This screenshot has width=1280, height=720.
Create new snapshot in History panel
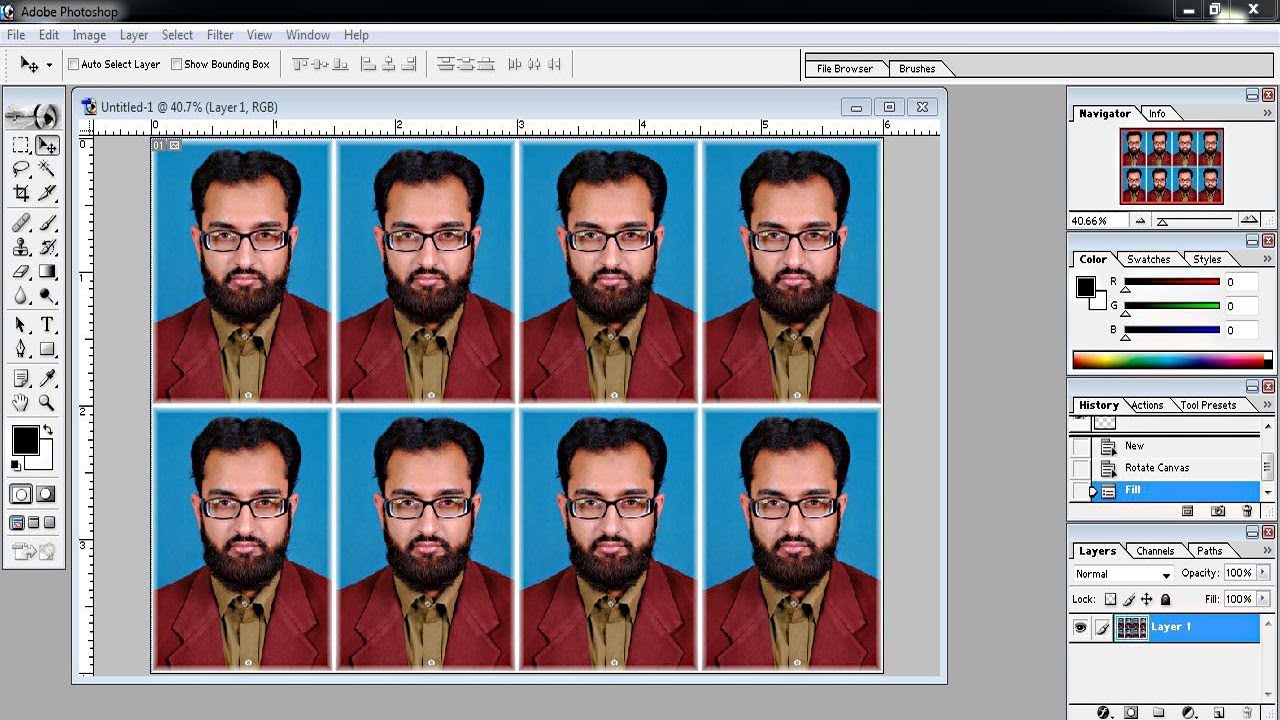(x=1218, y=511)
